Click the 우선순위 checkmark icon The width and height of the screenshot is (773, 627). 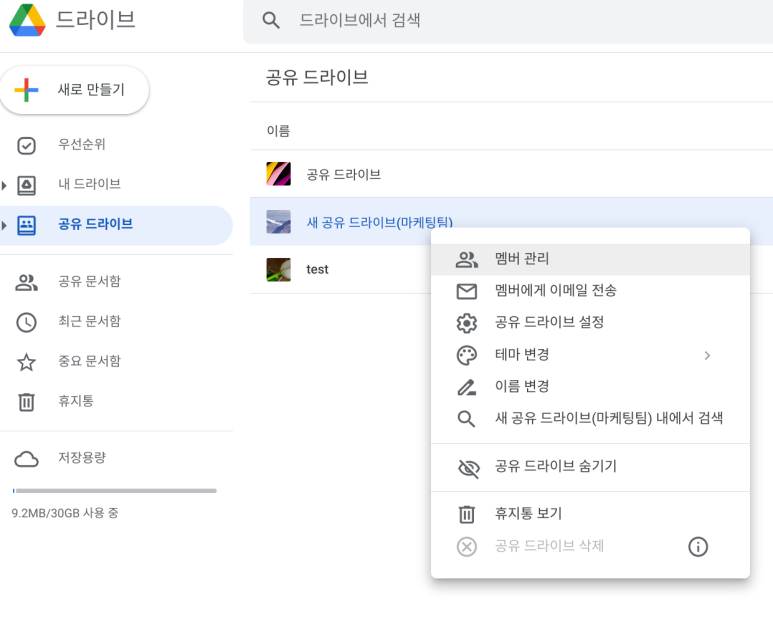point(27,145)
